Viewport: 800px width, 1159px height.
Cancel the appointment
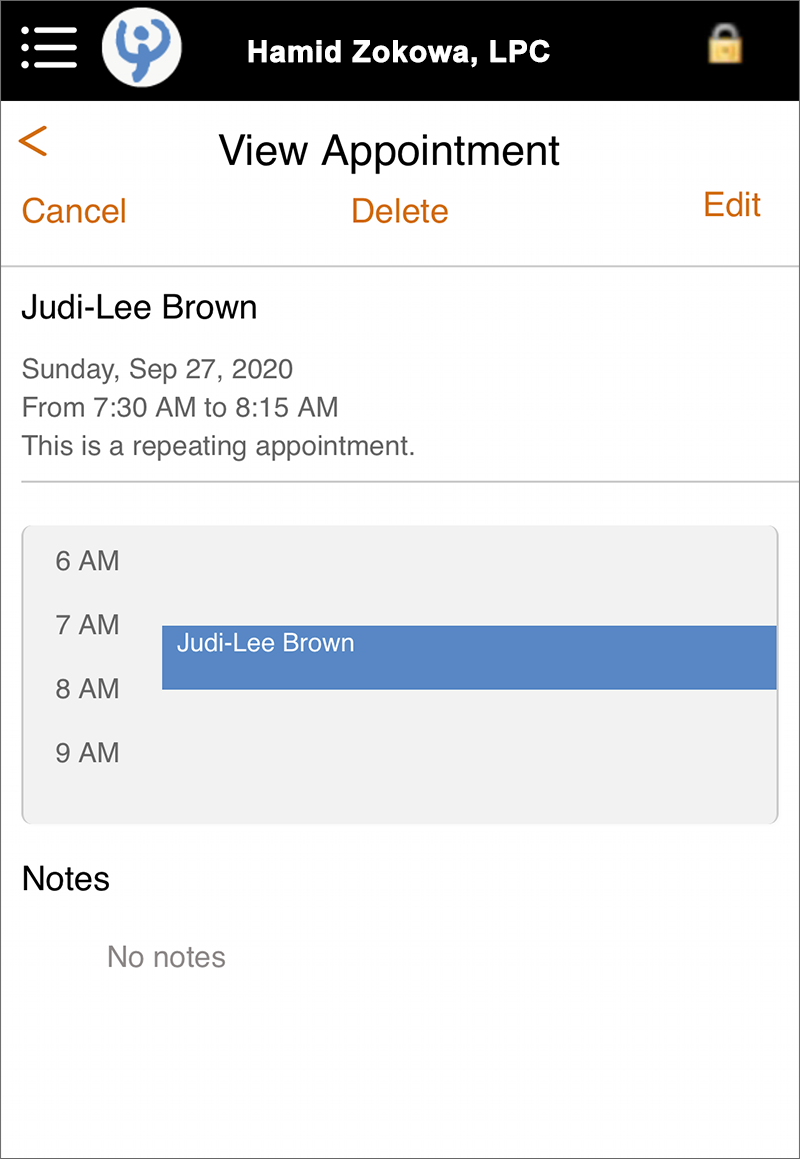[74, 211]
